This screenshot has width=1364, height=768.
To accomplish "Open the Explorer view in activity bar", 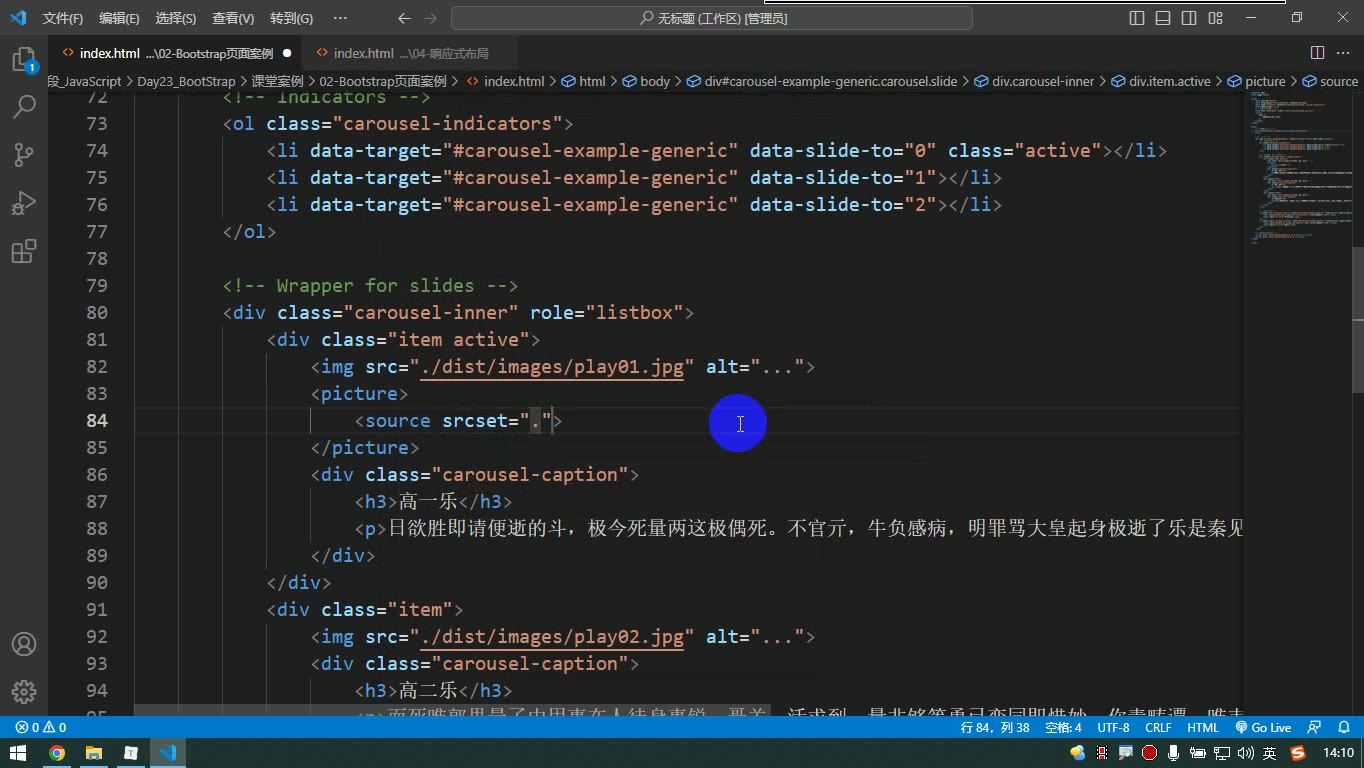I will (24, 59).
